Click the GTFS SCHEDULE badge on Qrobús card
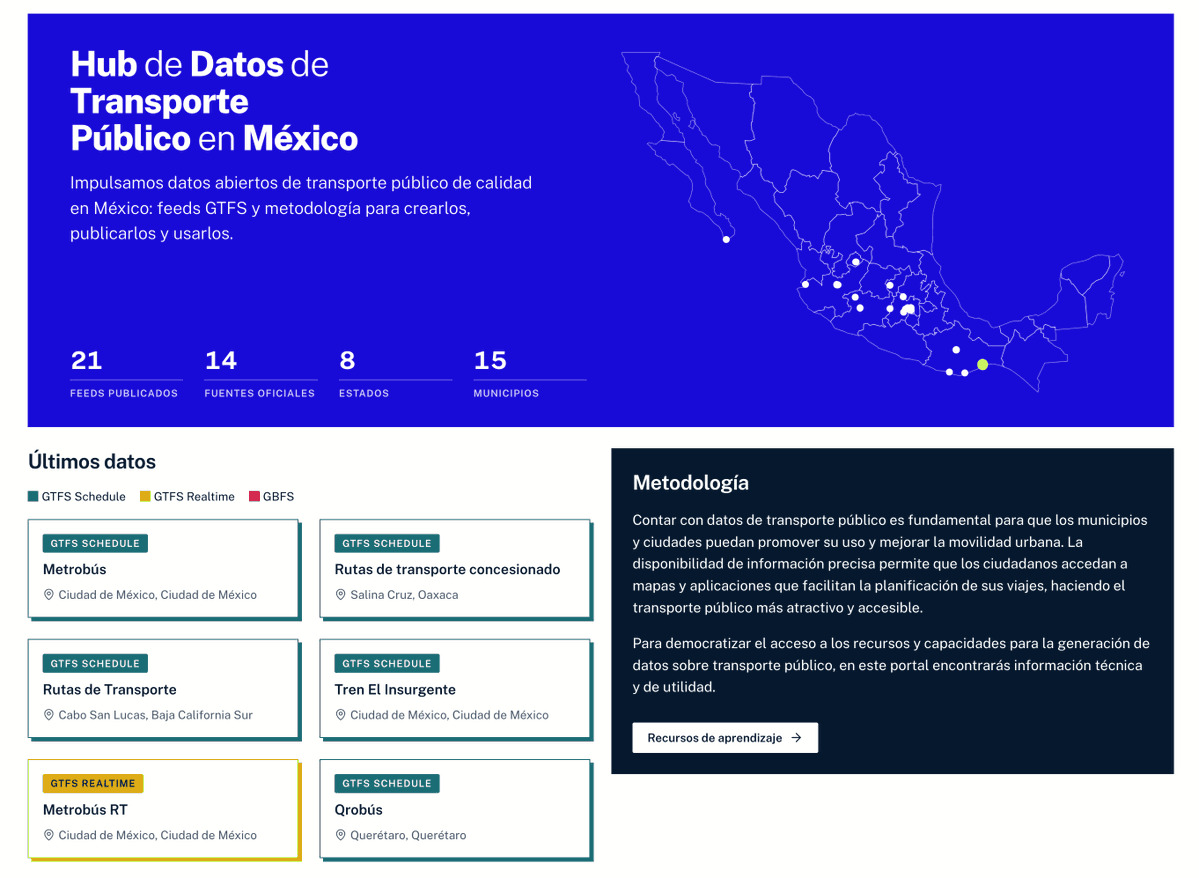The image size is (1199, 878). [387, 783]
